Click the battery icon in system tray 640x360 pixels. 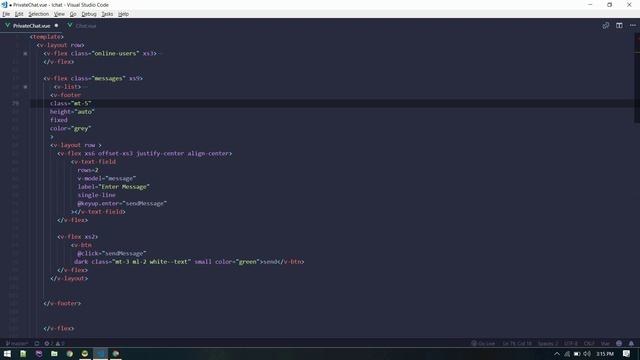[x=577, y=353]
